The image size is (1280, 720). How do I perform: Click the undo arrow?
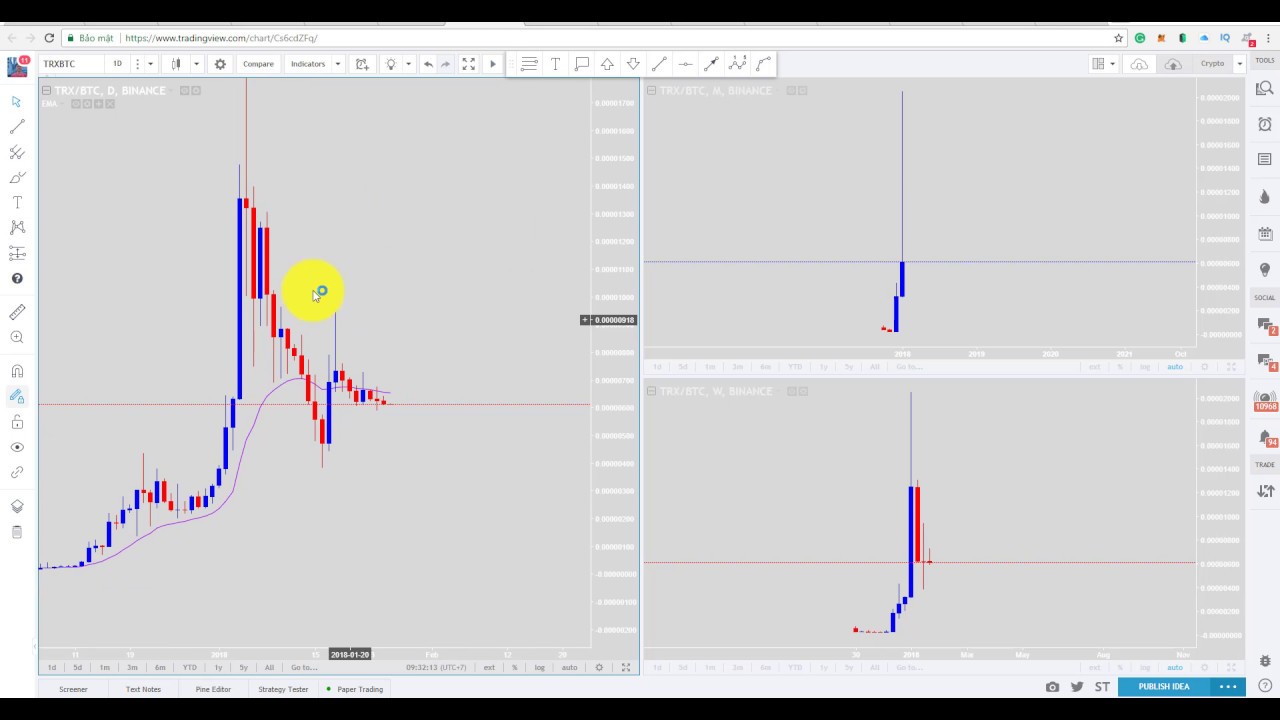pos(428,64)
